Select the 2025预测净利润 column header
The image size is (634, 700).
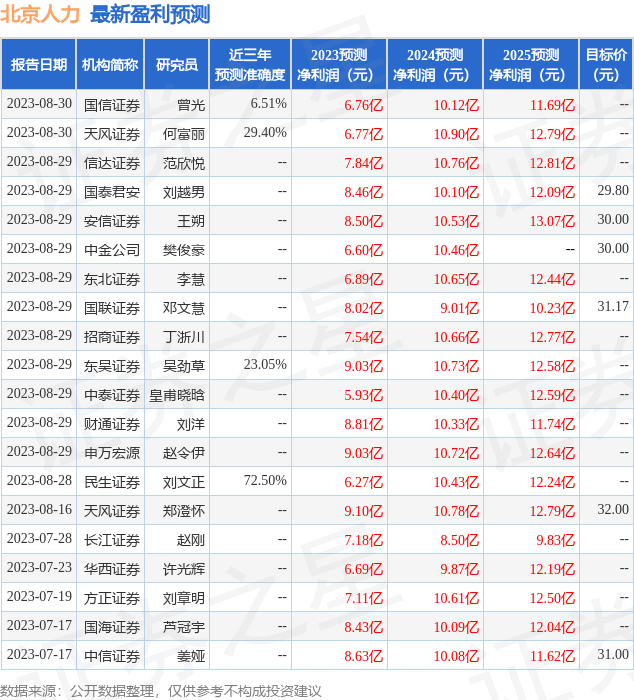pos(531,65)
